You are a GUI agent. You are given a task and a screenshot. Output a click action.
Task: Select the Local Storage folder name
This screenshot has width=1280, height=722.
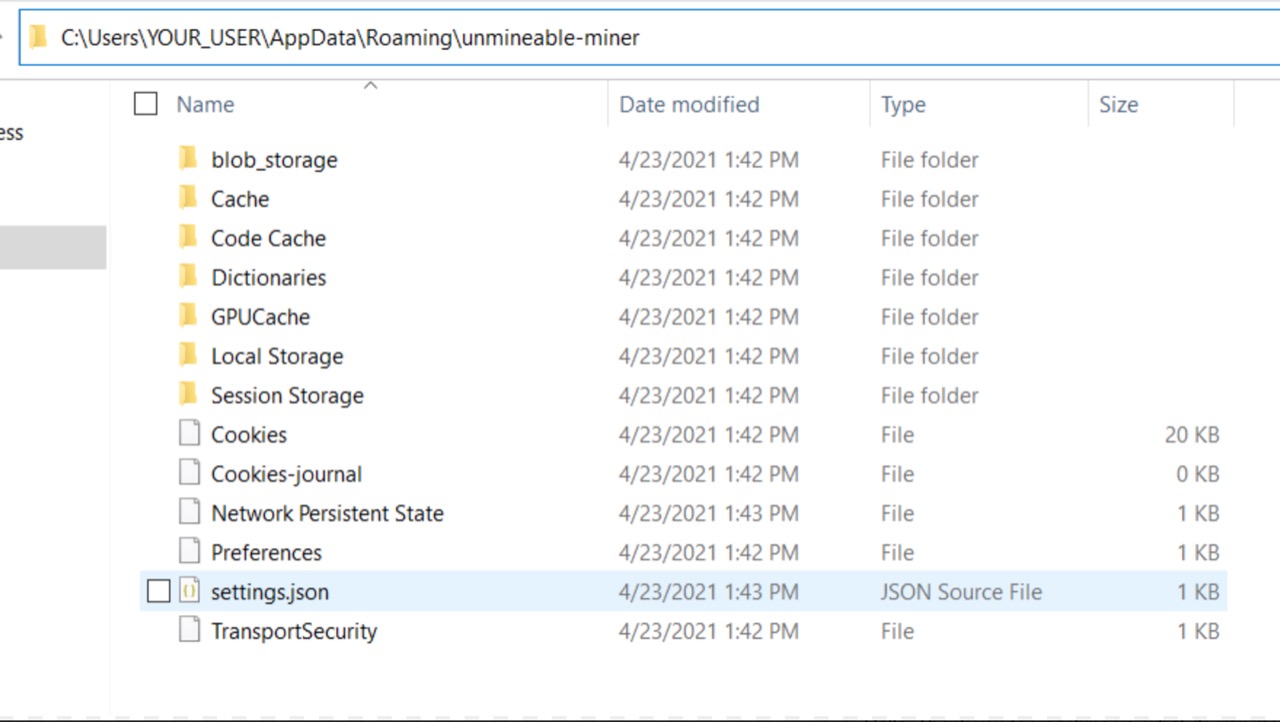[277, 356]
